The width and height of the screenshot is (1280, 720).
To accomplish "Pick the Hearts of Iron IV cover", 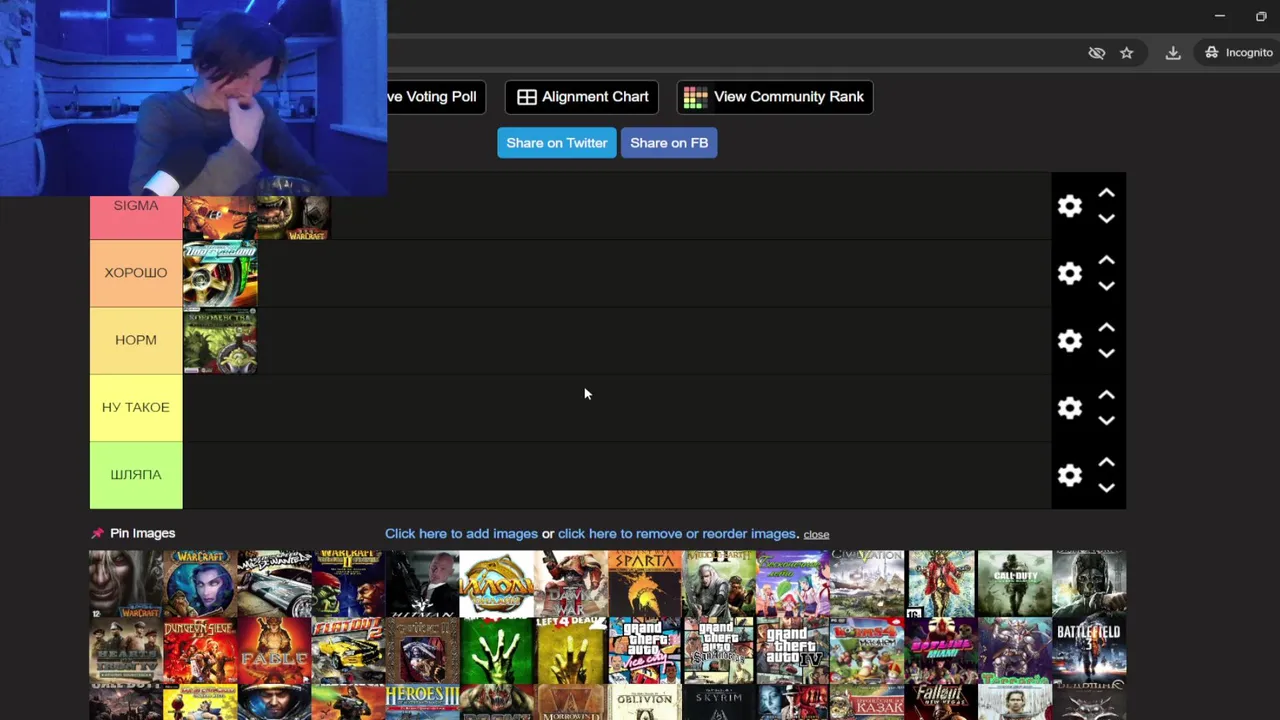I will coord(126,651).
